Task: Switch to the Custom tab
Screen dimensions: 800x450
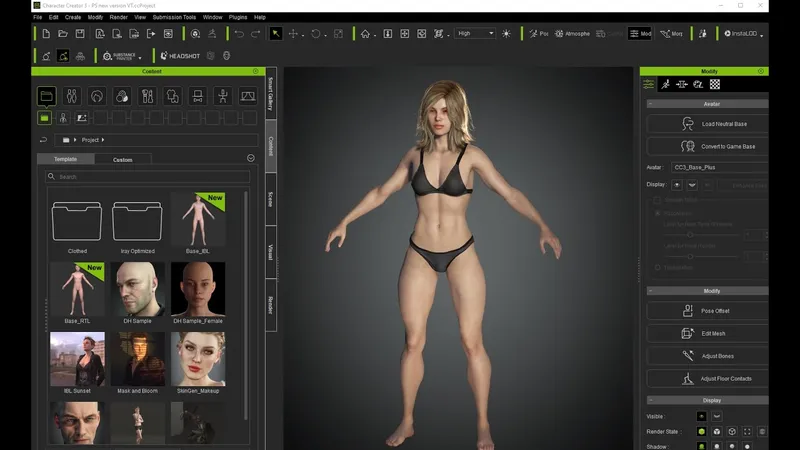Action: click(122, 160)
